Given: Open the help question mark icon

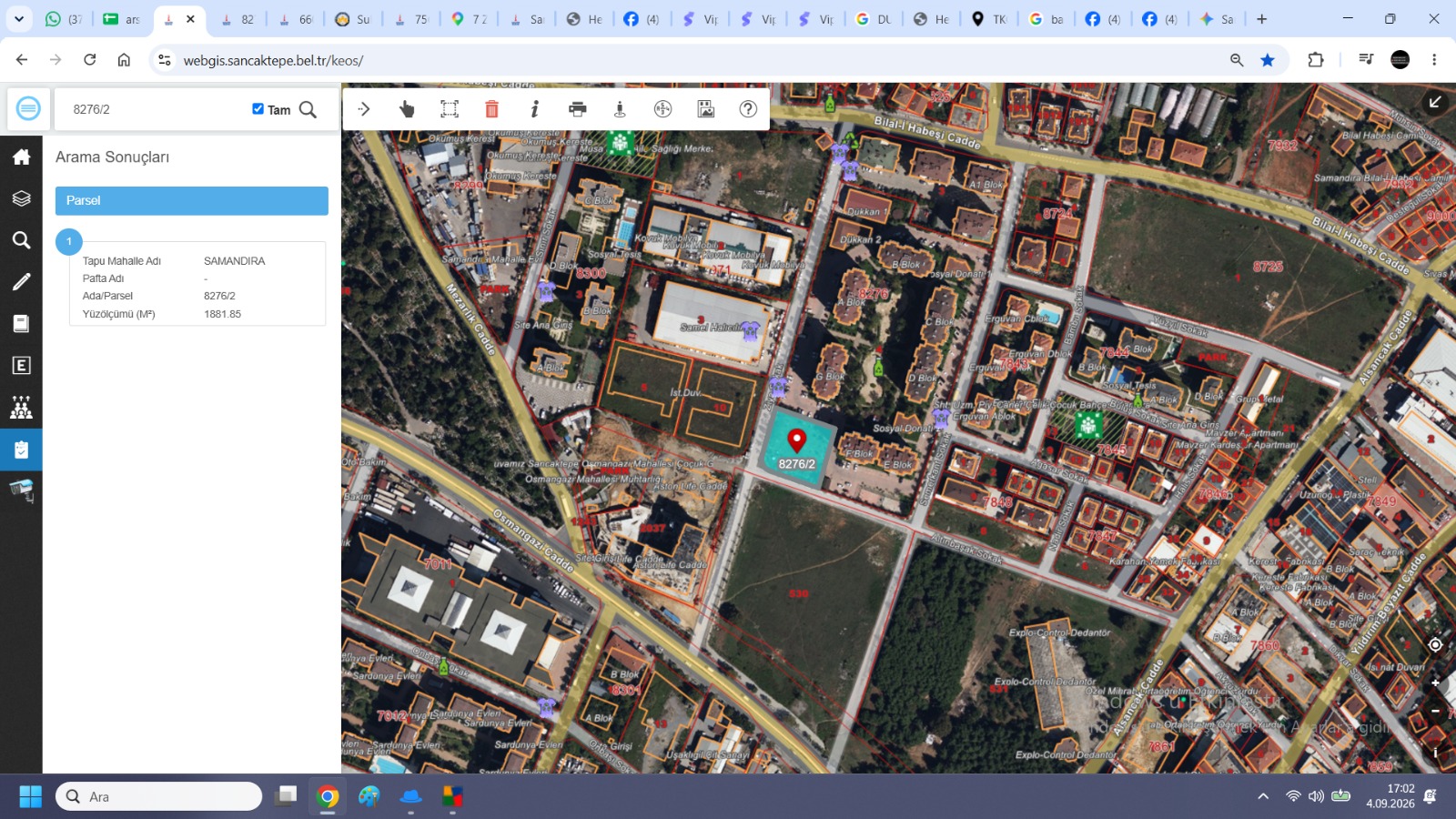Looking at the screenshot, I should click(x=748, y=109).
